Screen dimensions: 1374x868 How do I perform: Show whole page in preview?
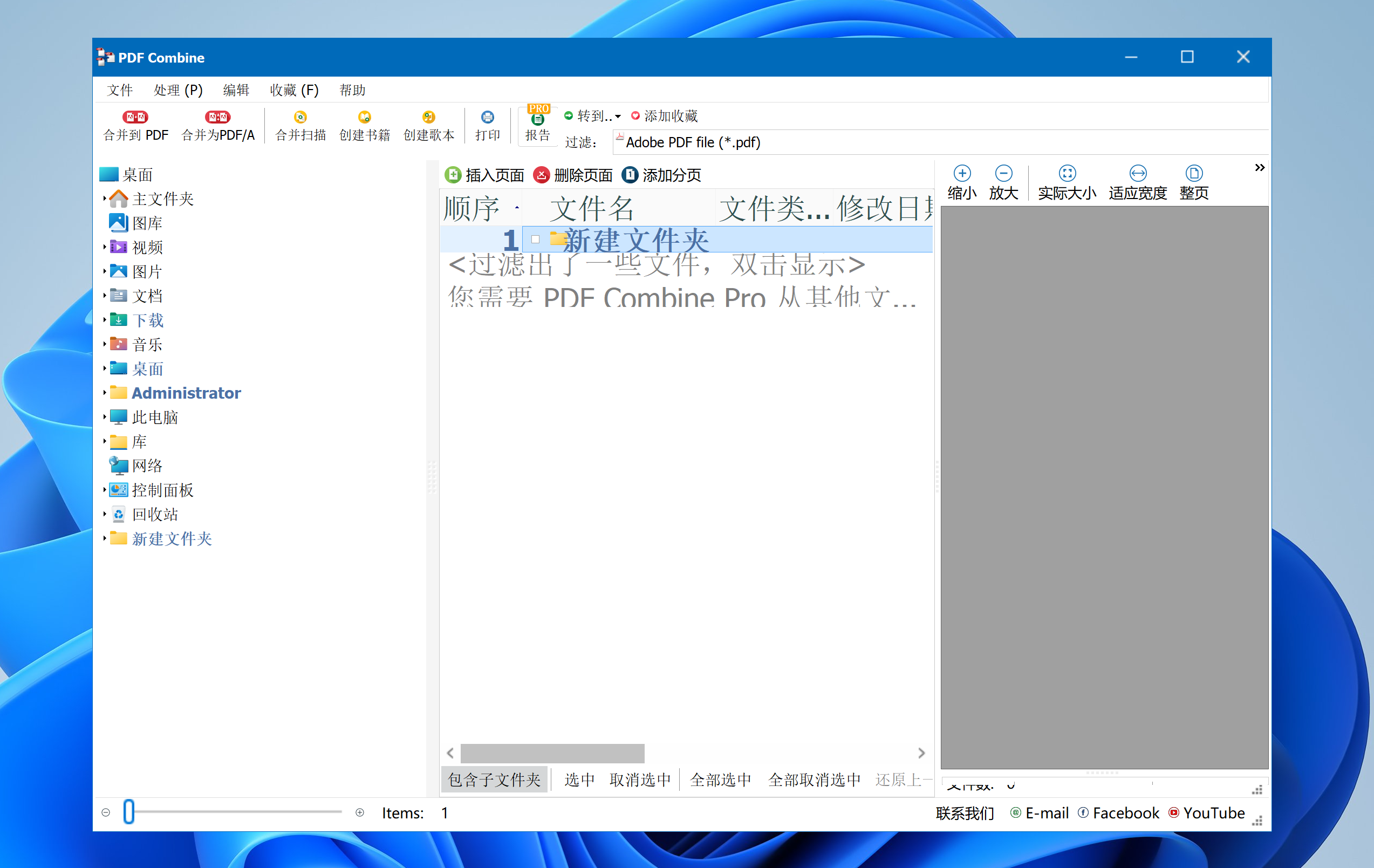point(1194,183)
